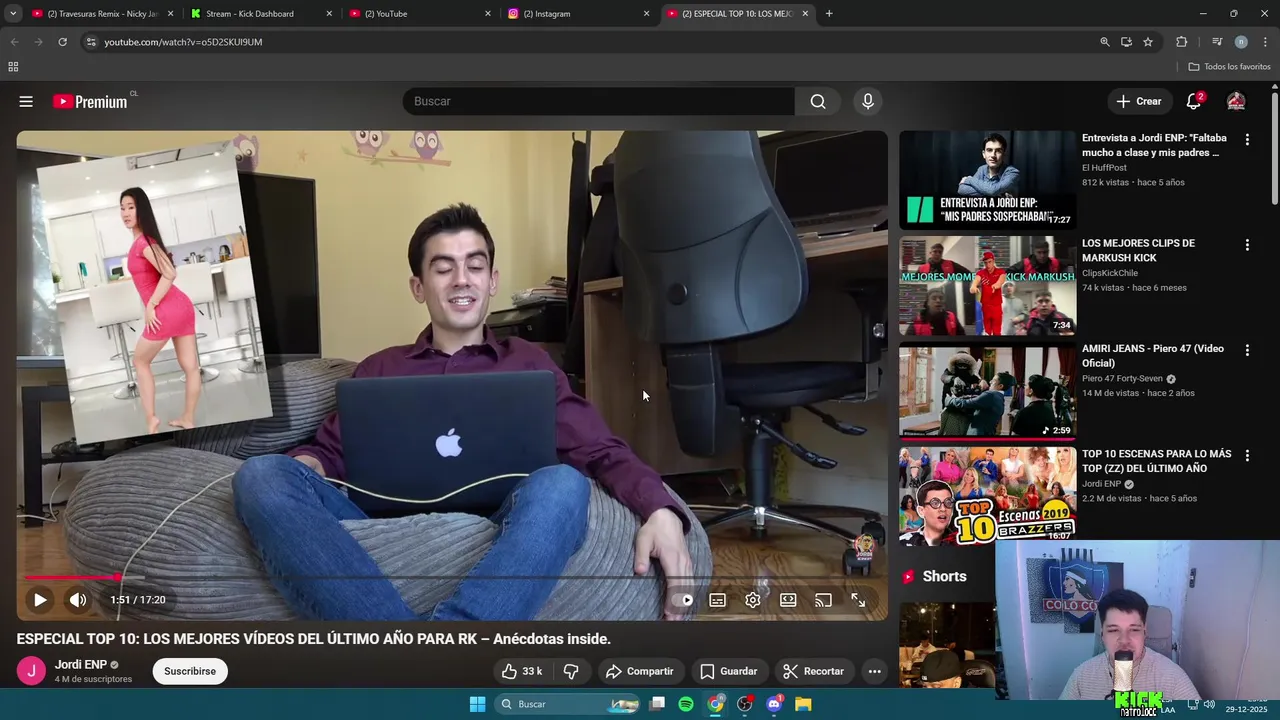
Task: Open Spotify from the taskbar
Action: pyautogui.click(x=686, y=704)
